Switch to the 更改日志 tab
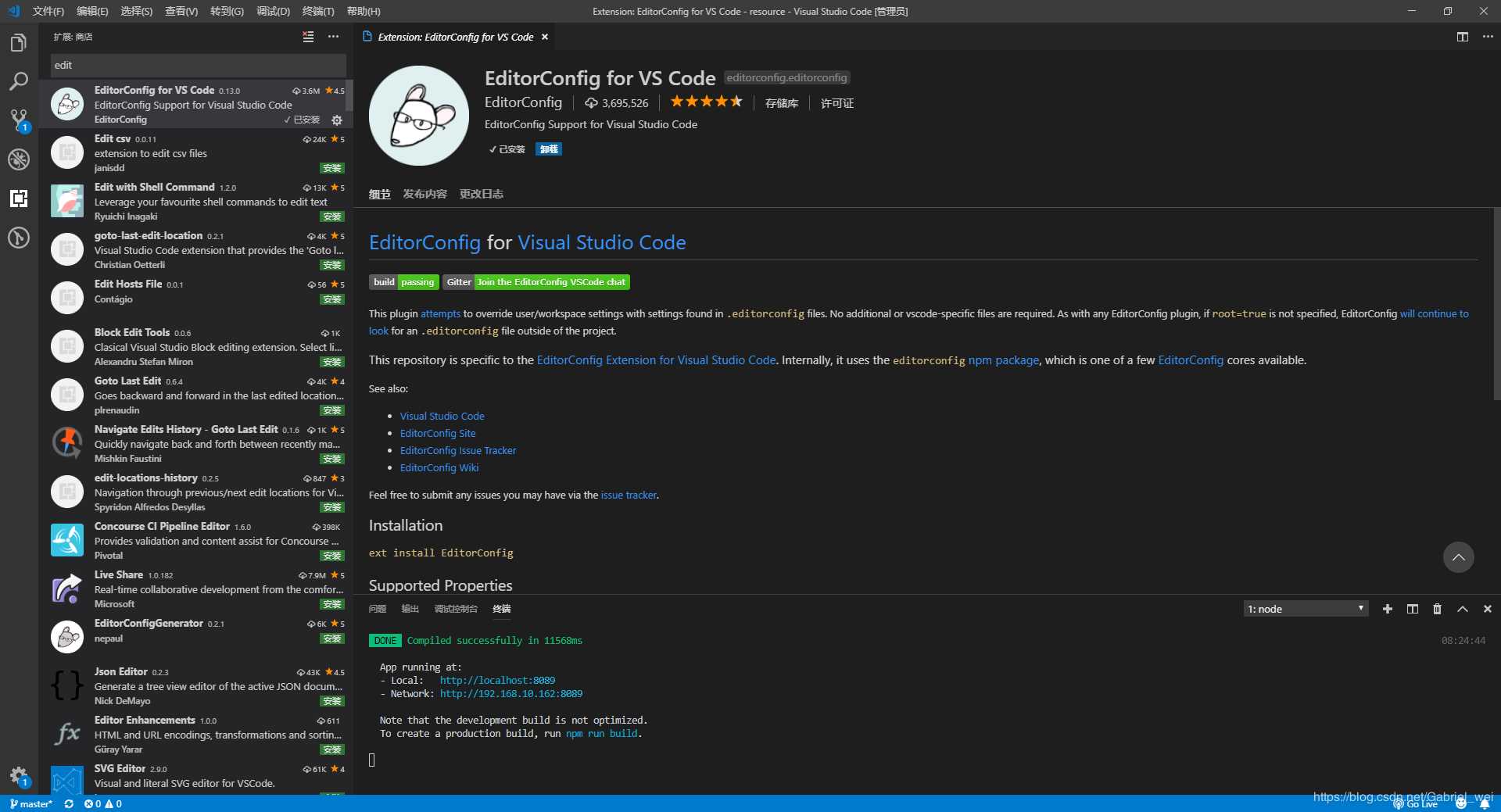Screen dimensions: 1501x812 tap(482, 194)
